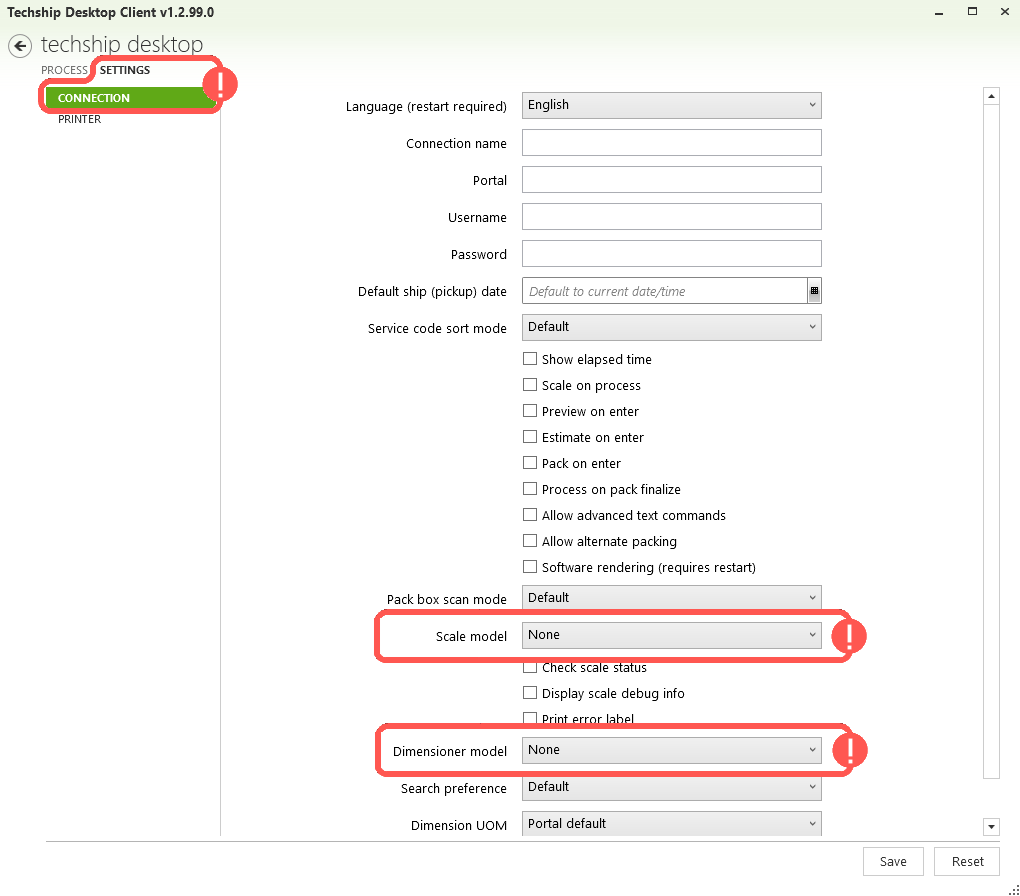Open the date picker calendar icon
1020x896 pixels.
point(814,291)
